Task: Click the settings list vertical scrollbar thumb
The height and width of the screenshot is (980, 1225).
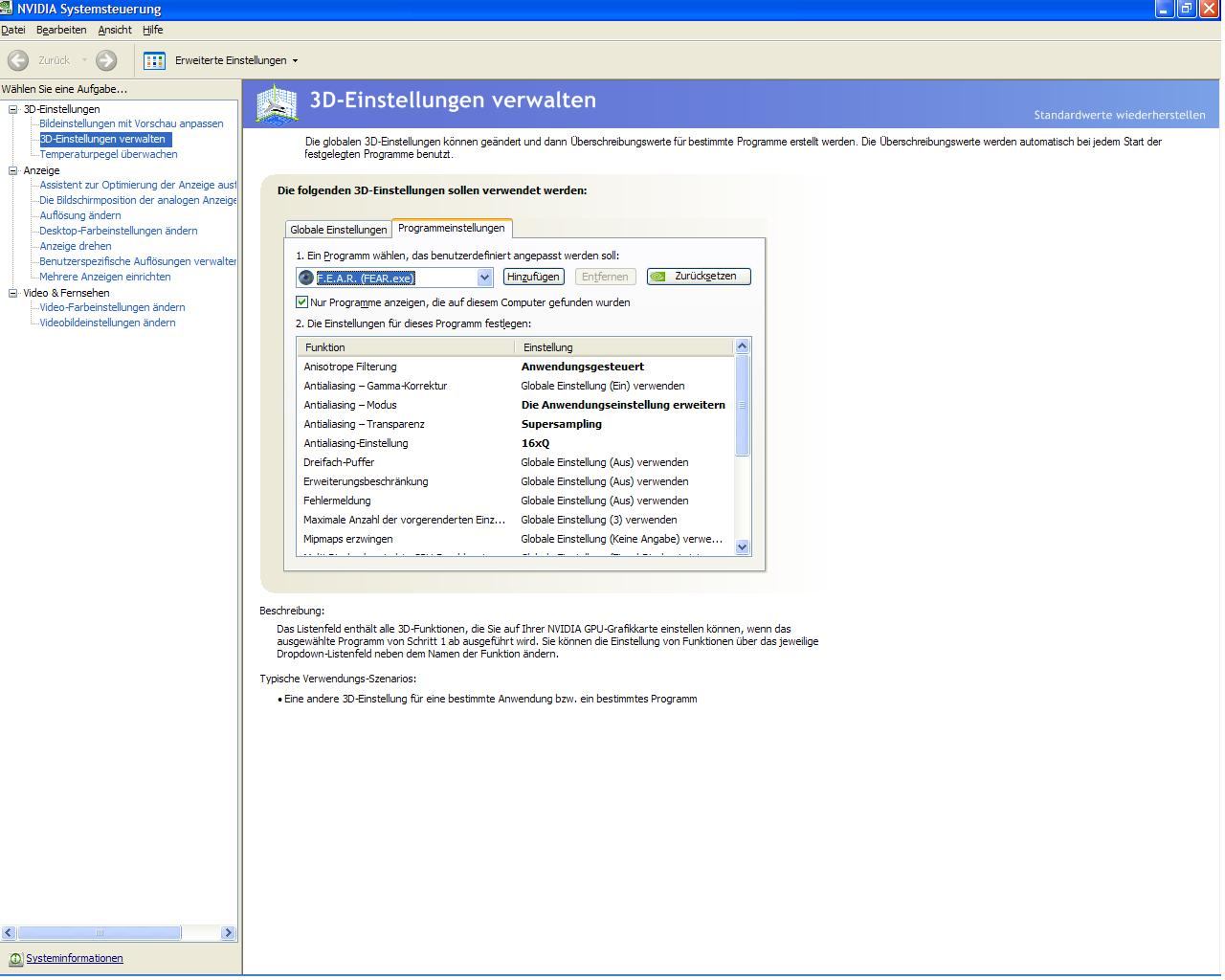Action: tap(742, 405)
